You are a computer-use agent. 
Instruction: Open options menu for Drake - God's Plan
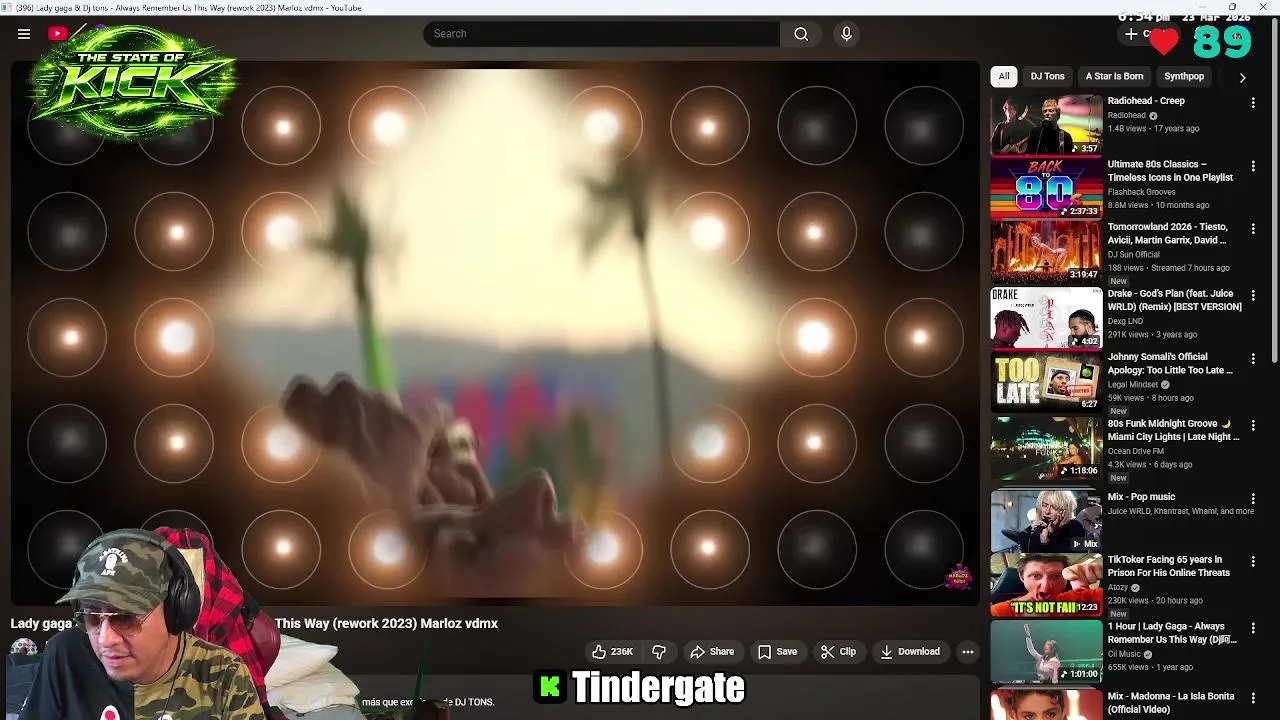[x=1253, y=295]
